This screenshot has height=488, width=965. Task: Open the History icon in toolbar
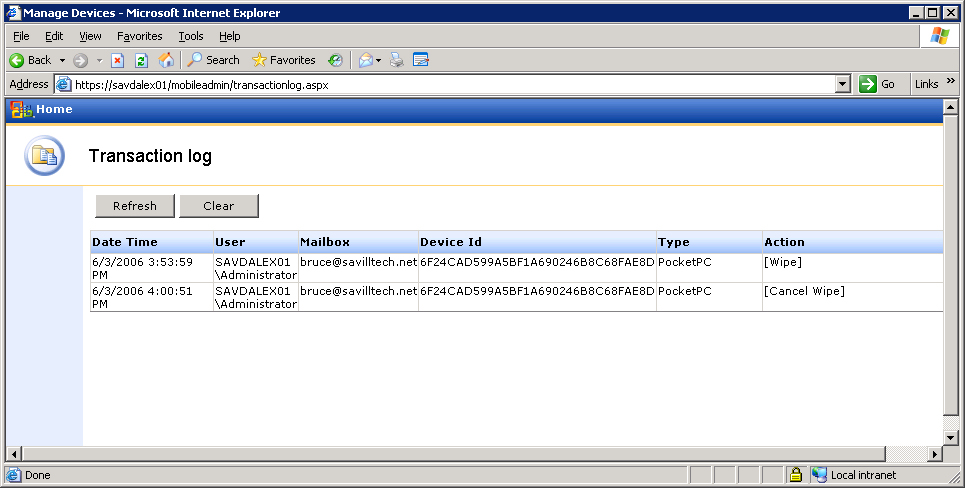(335, 60)
